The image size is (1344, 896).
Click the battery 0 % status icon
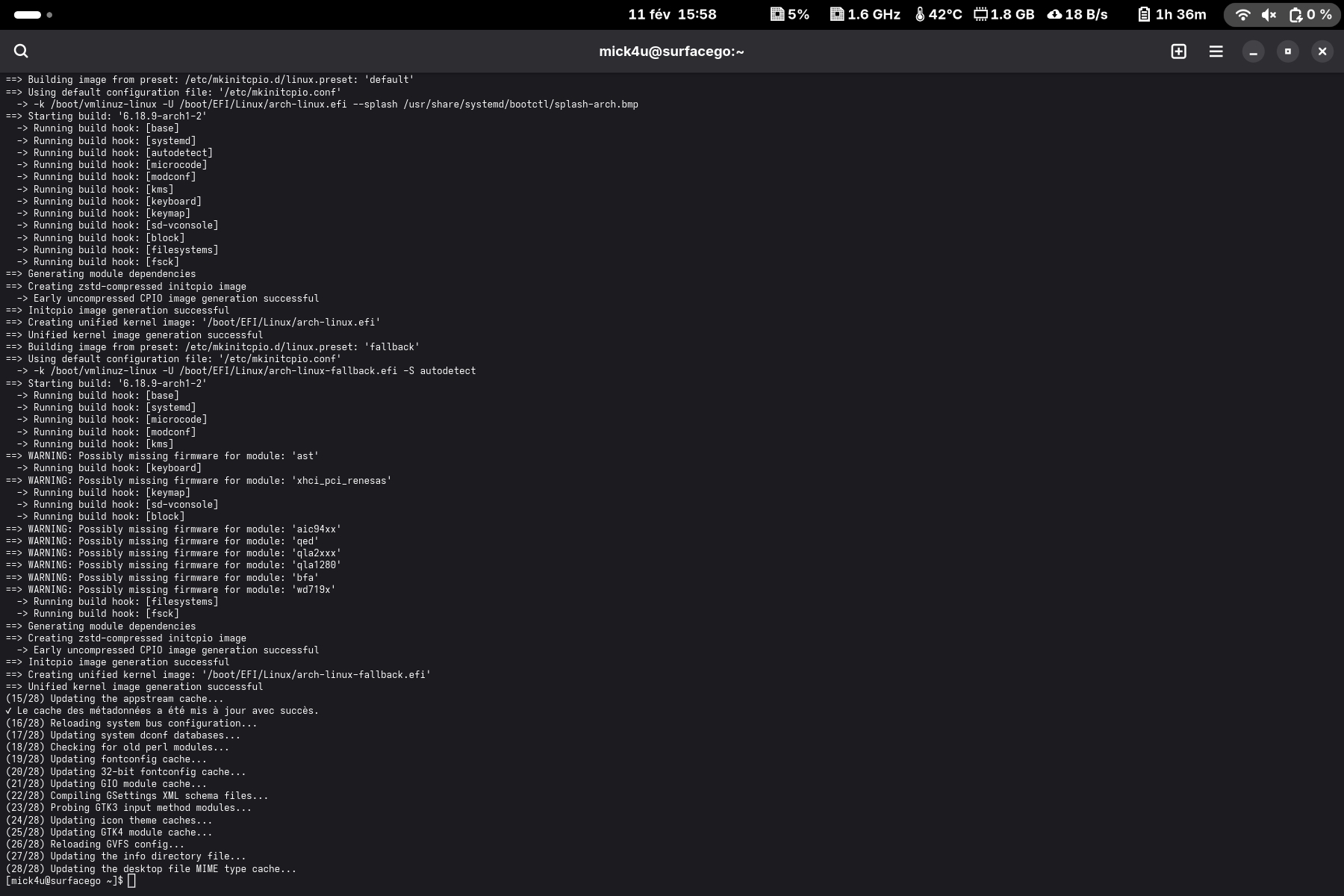pos(1310,14)
